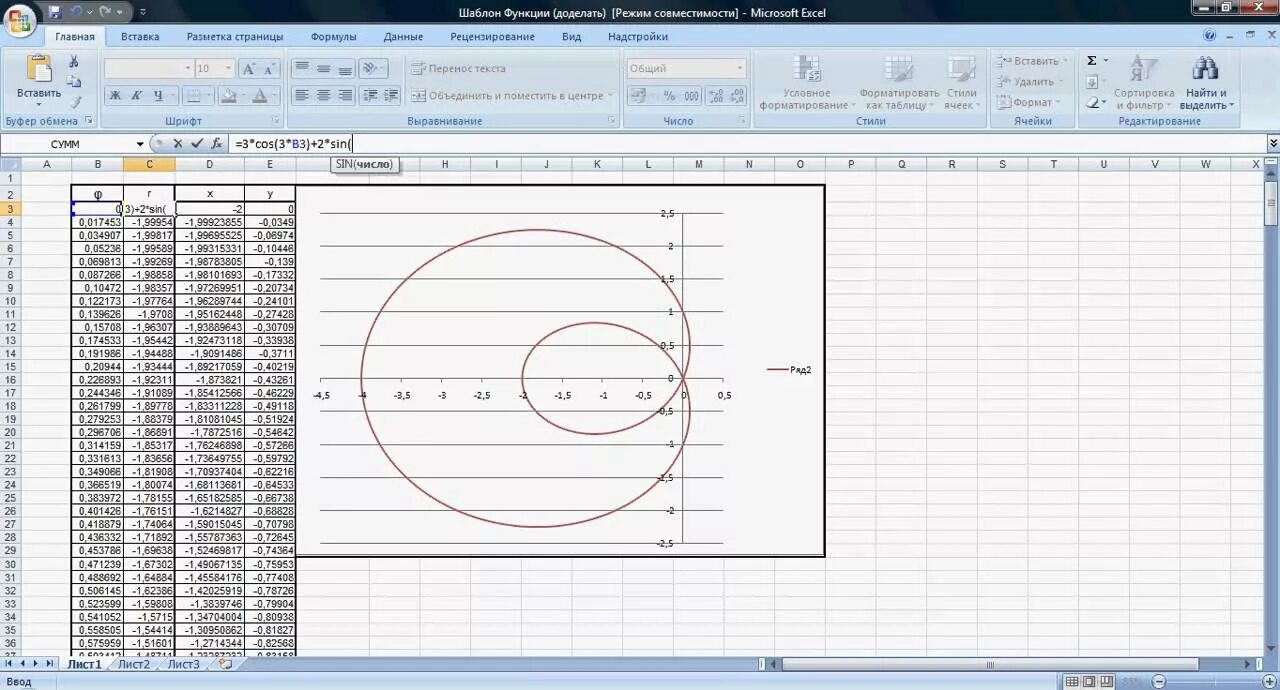Increase cell indent
1280x690 pixels.
[390, 96]
